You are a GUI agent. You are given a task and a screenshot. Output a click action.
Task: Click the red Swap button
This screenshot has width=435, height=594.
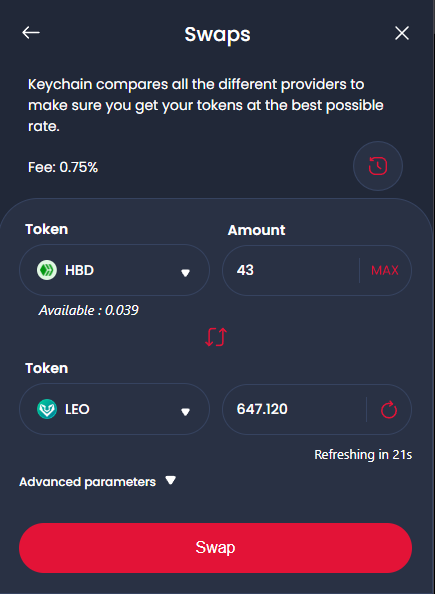pyautogui.click(x=215, y=548)
